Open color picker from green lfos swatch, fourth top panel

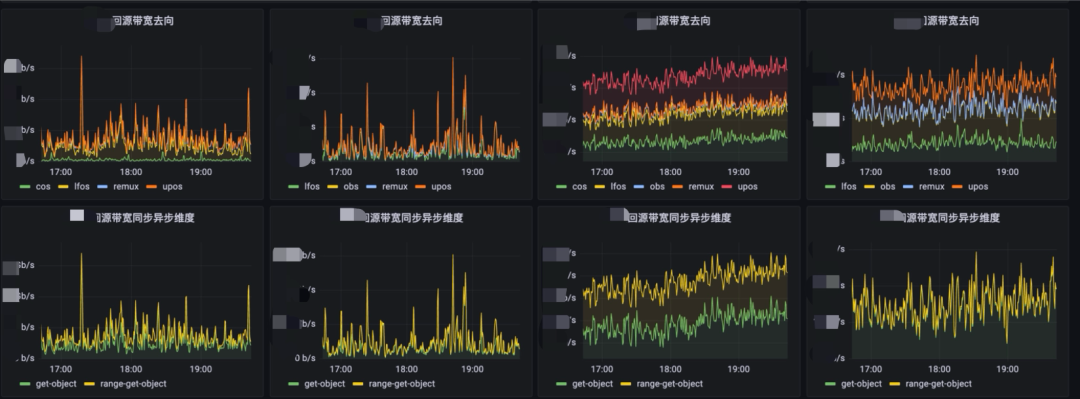(830, 187)
